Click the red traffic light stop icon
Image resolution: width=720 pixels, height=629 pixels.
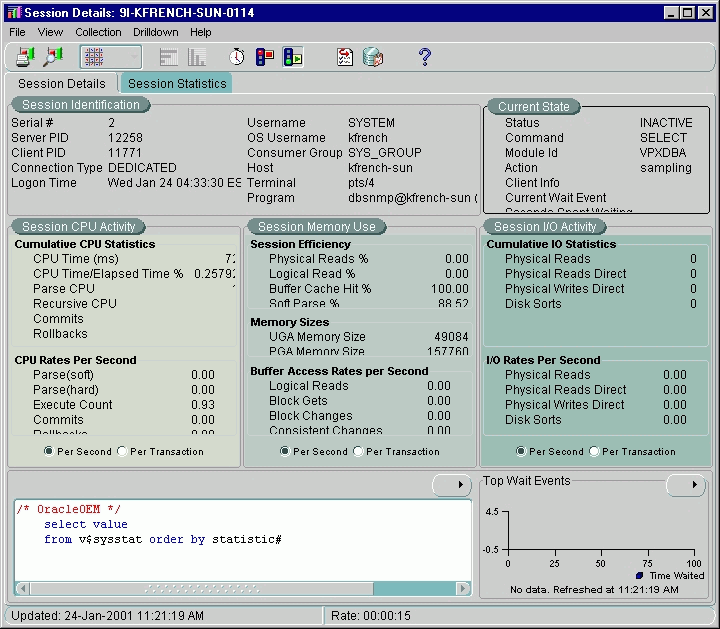[265, 57]
